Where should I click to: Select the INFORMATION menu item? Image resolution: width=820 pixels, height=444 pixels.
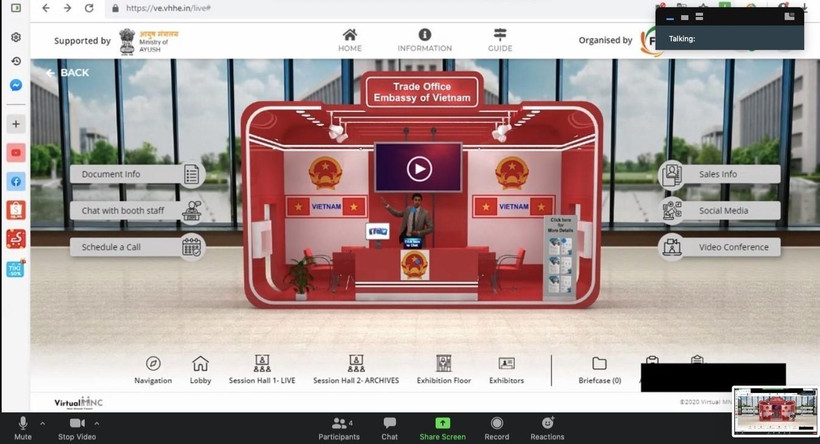[425, 39]
